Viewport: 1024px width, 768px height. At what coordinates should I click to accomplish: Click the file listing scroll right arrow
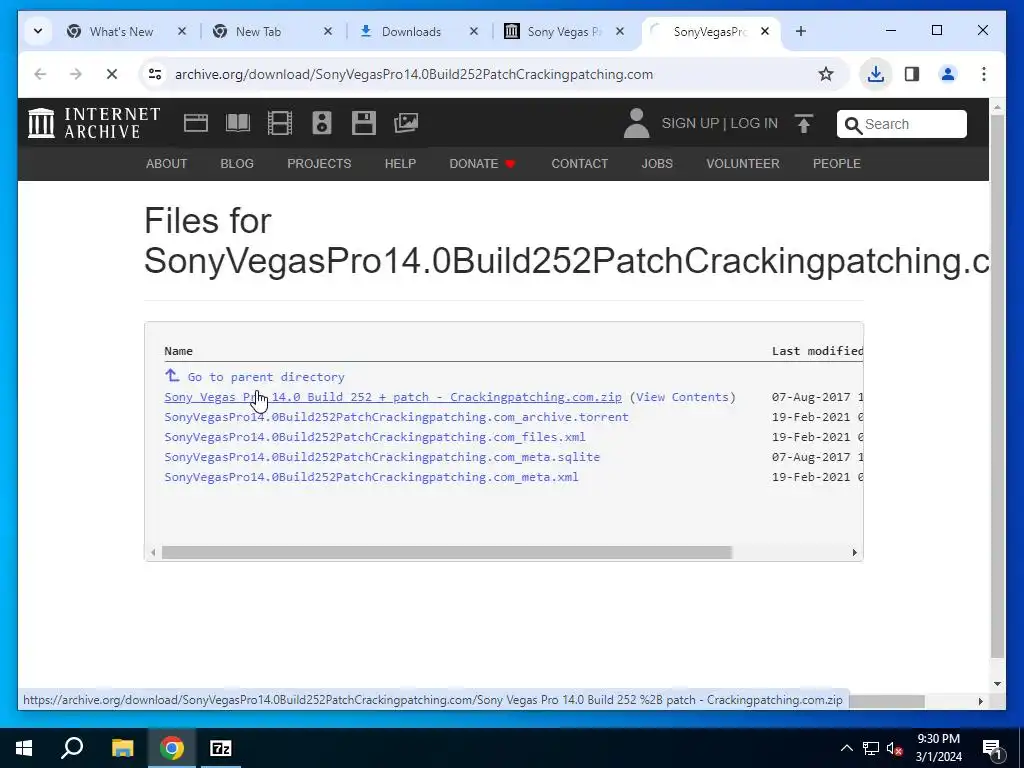tap(854, 552)
